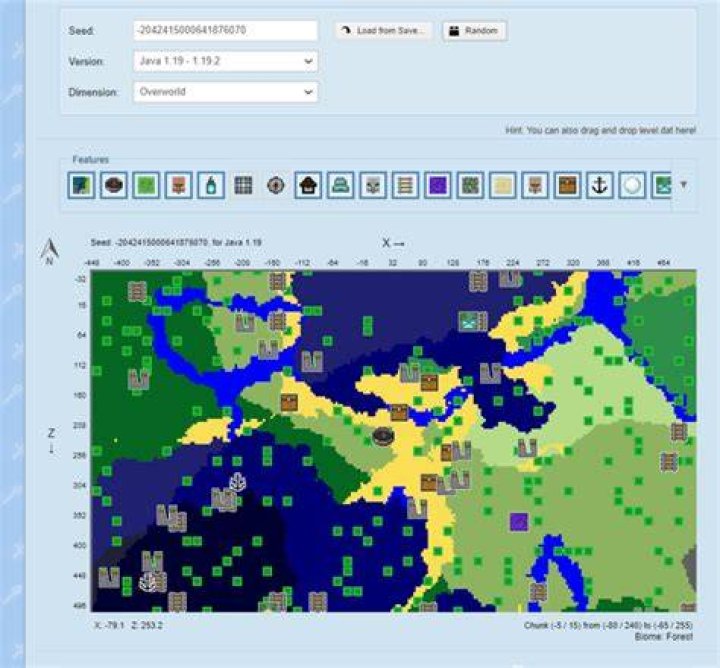The image size is (720, 668).
Task: Click the 'Z ↓' axis label
Action: tap(51, 441)
